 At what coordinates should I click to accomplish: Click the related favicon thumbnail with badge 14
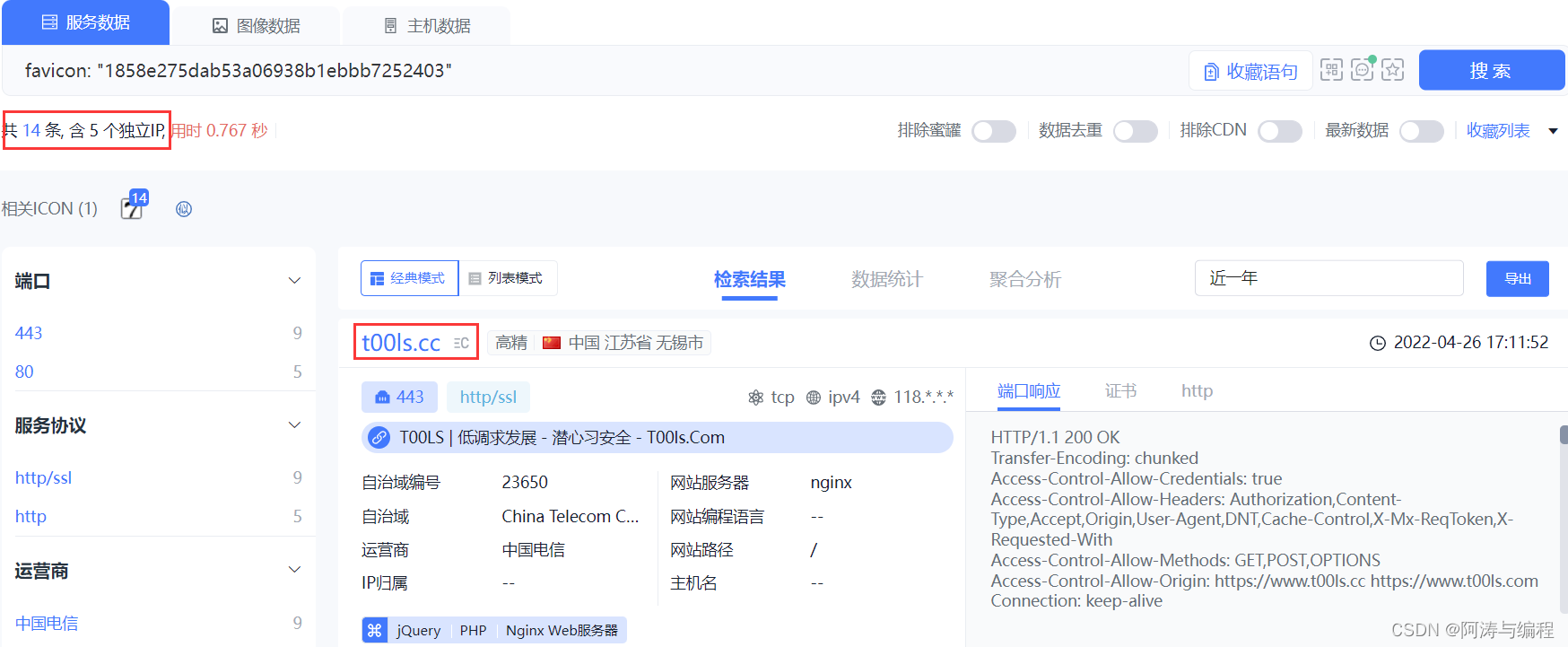coord(133,207)
